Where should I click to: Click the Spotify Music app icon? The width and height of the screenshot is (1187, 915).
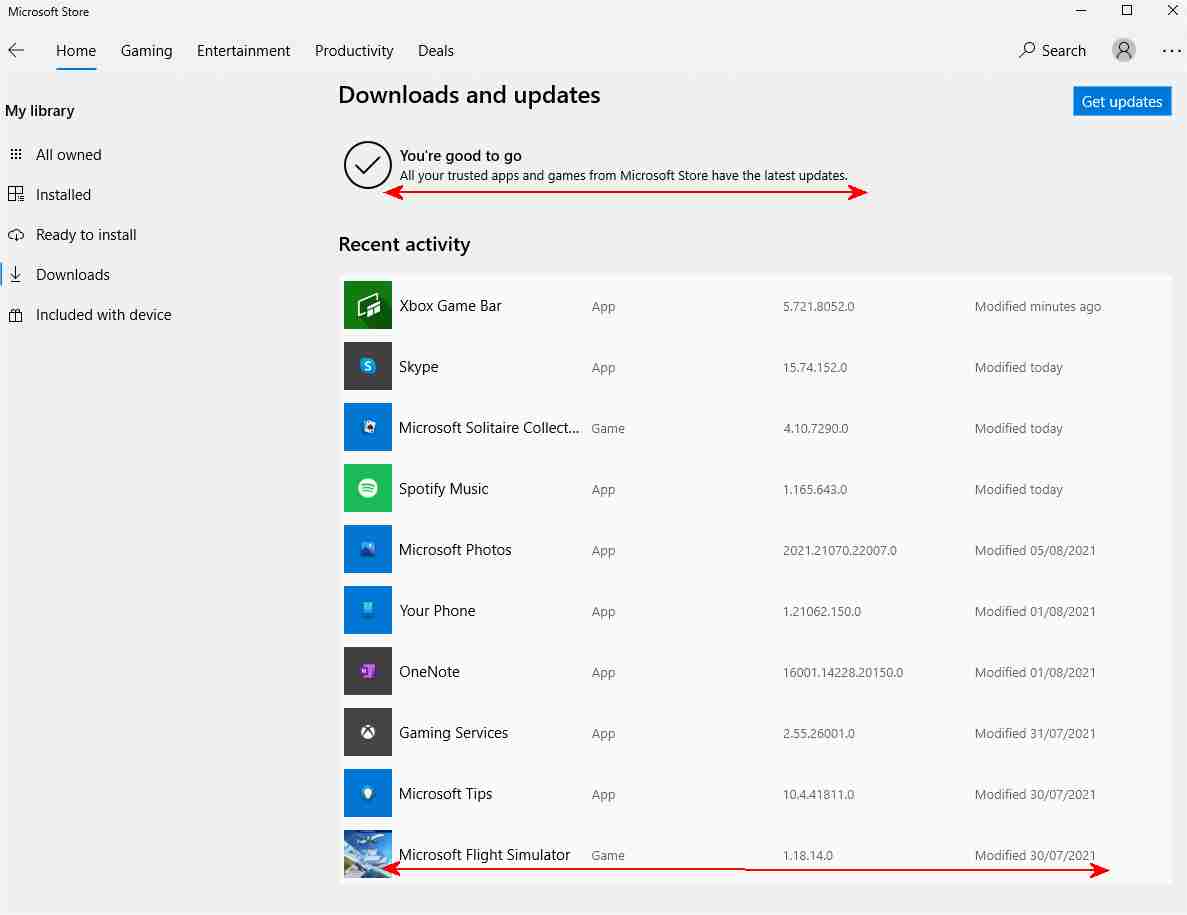(x=368, y=488)
